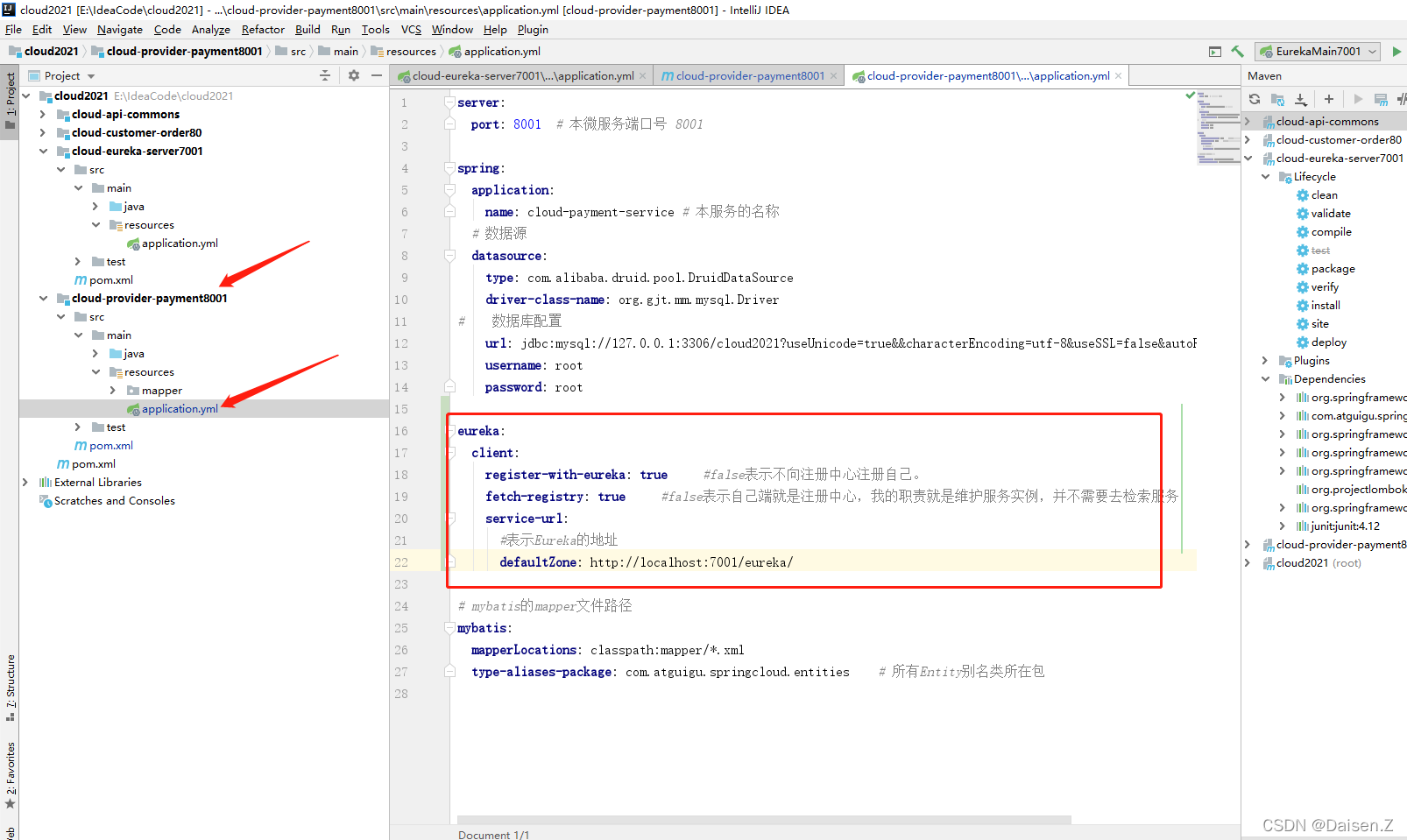Click resources in the breadcrumb bar
1407x840 pixels.
403,52
